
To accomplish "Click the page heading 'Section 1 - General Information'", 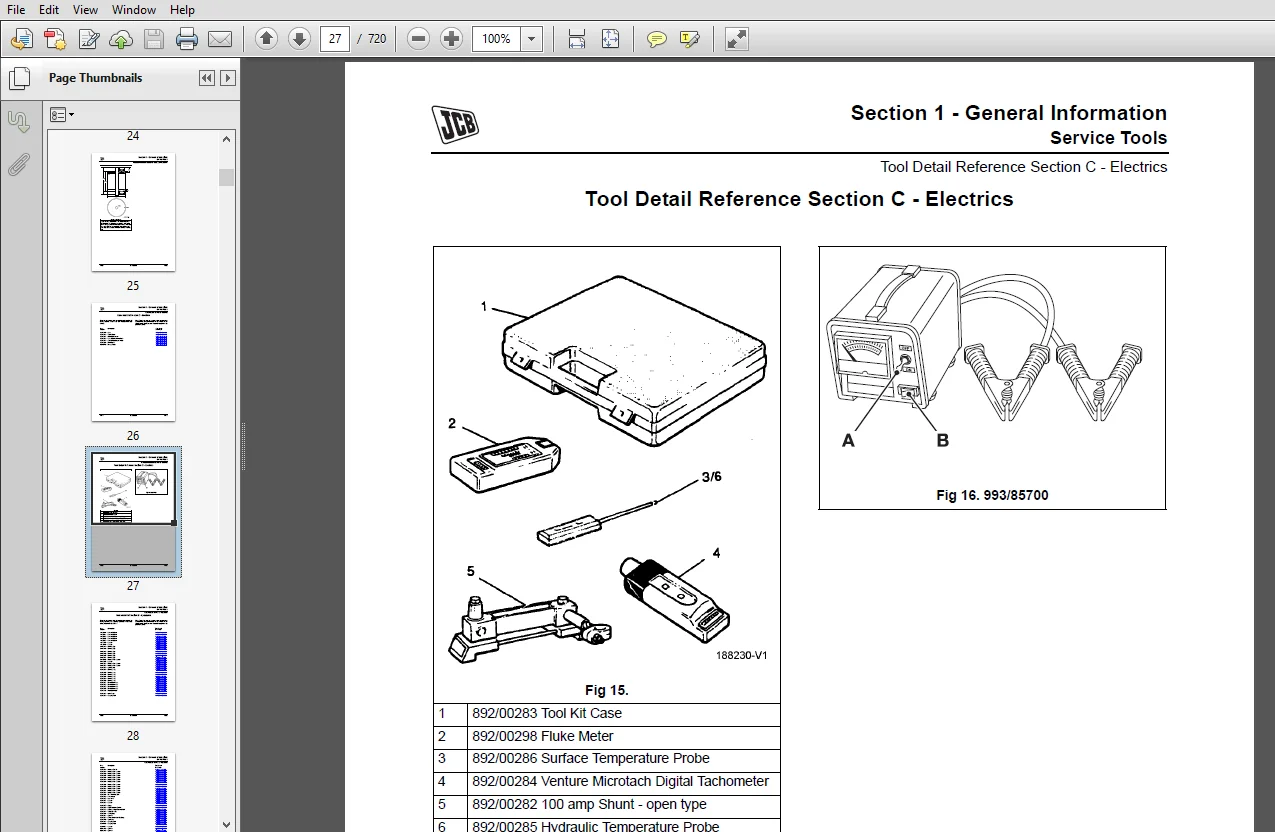I will (1009, 113).
